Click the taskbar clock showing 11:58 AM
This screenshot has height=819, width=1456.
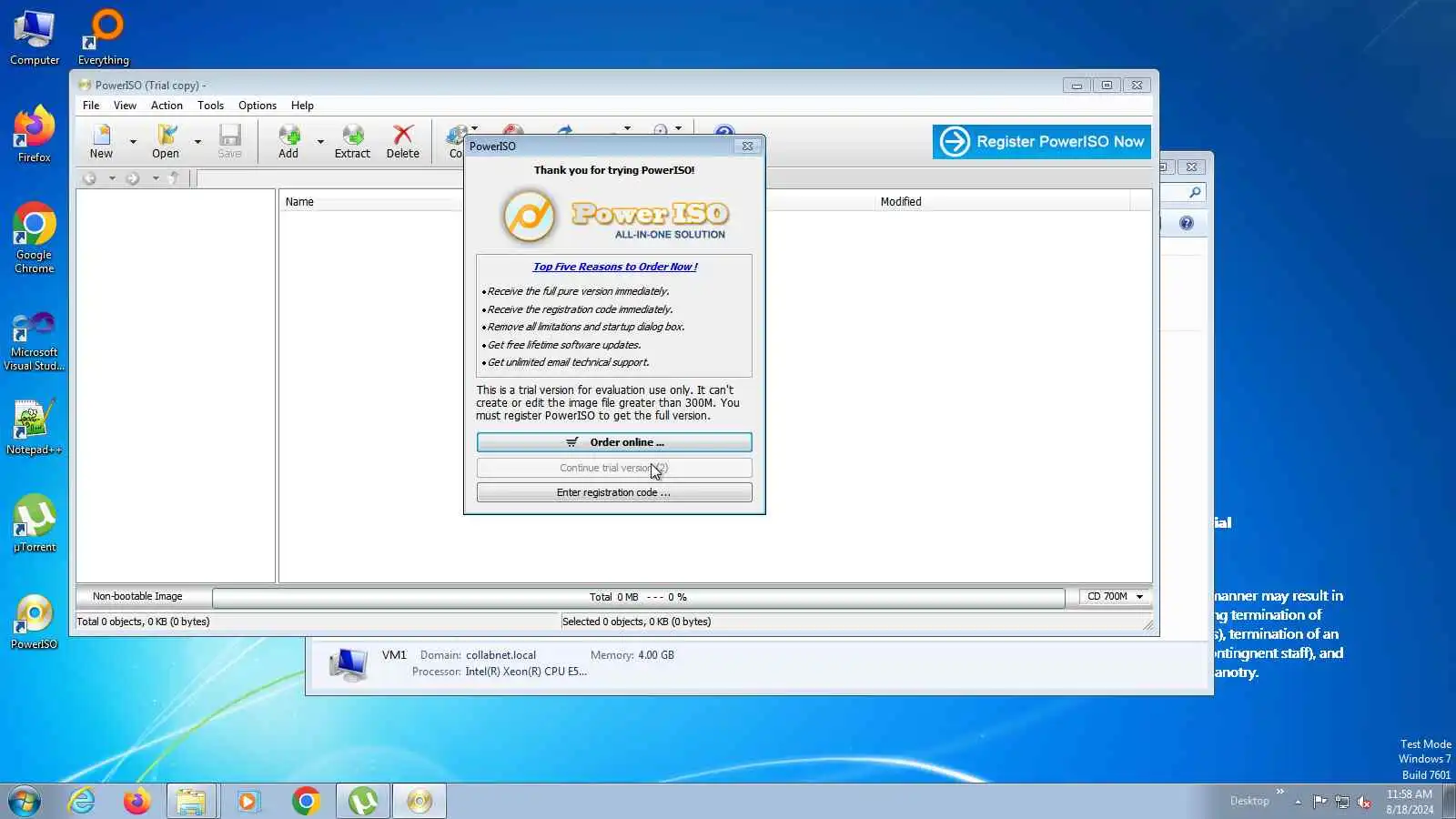click(1410, 802)
